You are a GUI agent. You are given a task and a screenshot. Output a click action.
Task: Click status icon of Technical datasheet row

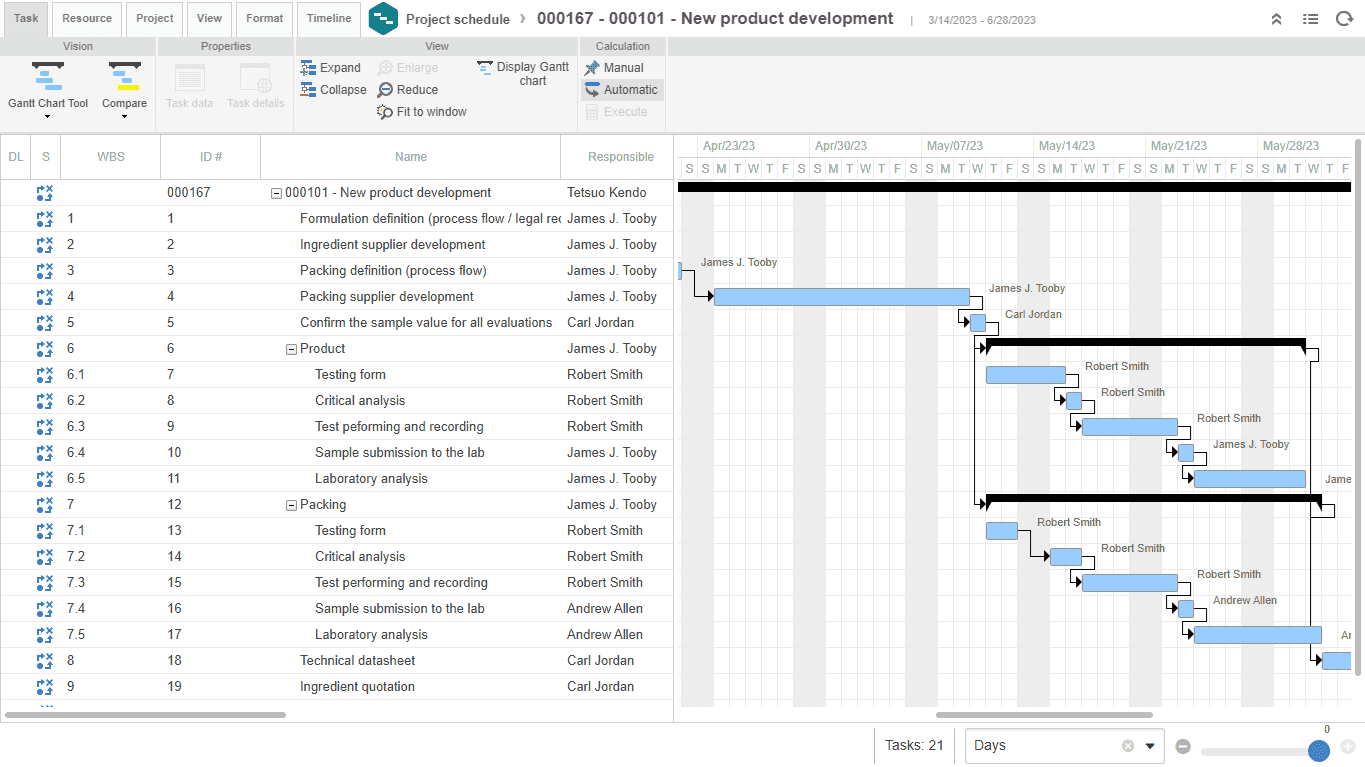(45, 661)
